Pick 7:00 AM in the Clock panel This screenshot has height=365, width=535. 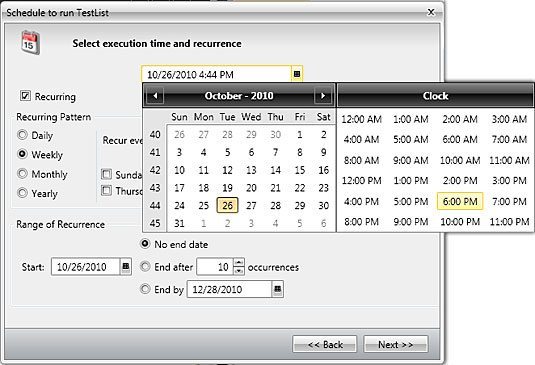(509, 140)
